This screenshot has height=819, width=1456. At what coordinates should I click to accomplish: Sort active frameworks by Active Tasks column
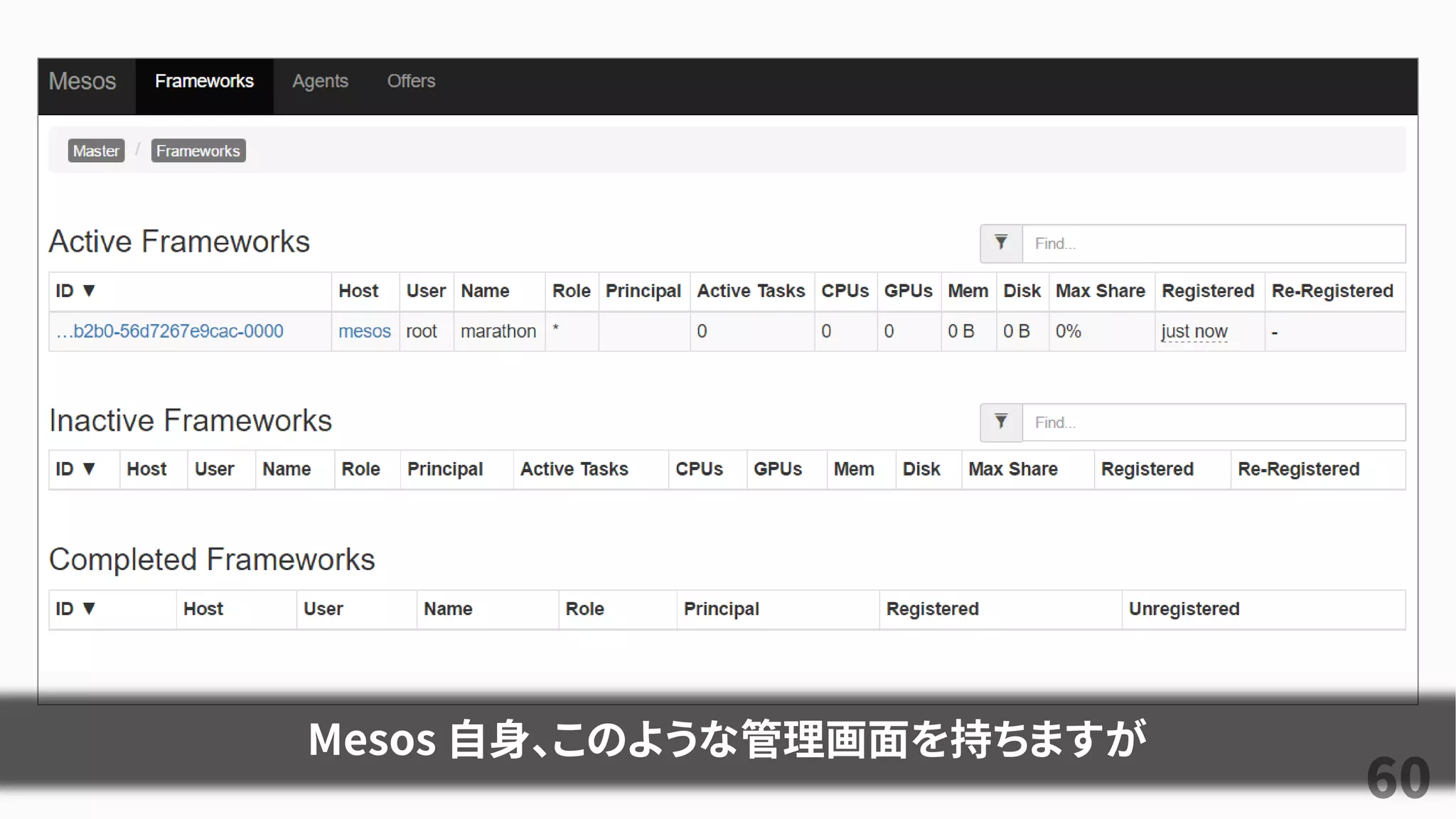coord(751,291)
